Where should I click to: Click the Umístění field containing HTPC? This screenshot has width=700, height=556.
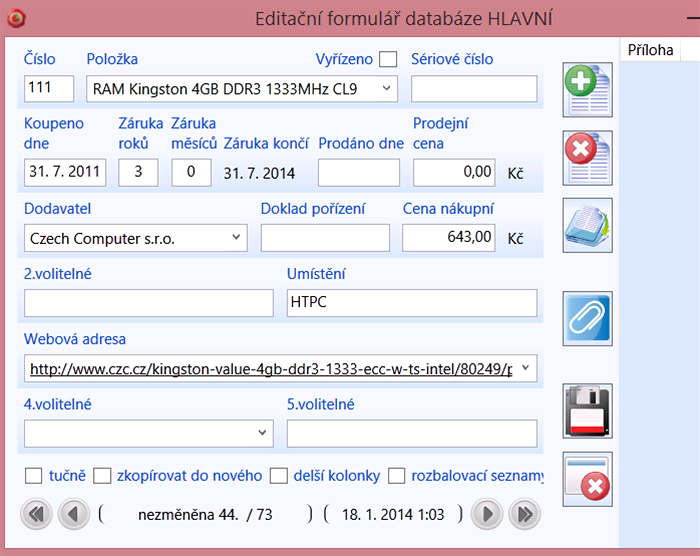[x=411, y=303]
